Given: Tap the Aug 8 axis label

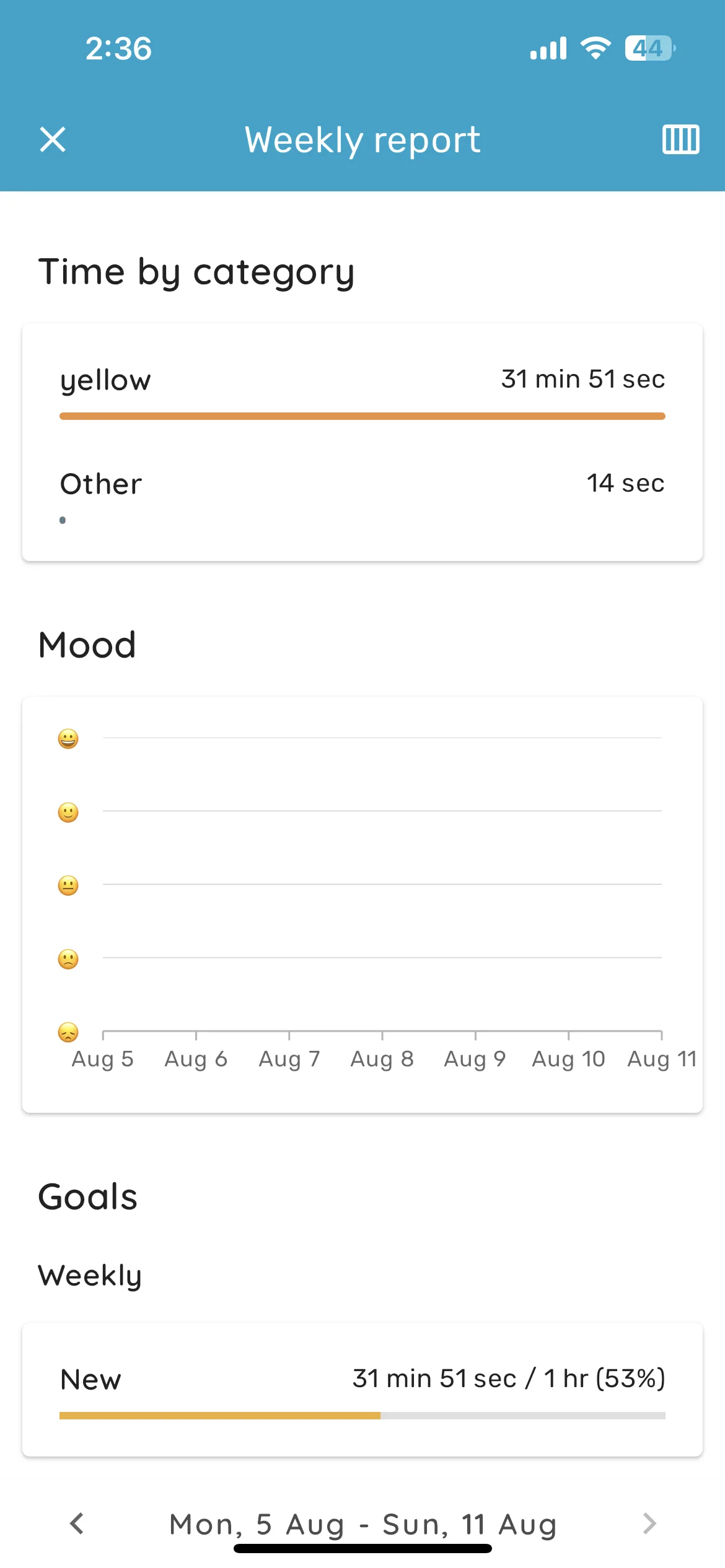Looking at the screenshot, I should 382,1060.
